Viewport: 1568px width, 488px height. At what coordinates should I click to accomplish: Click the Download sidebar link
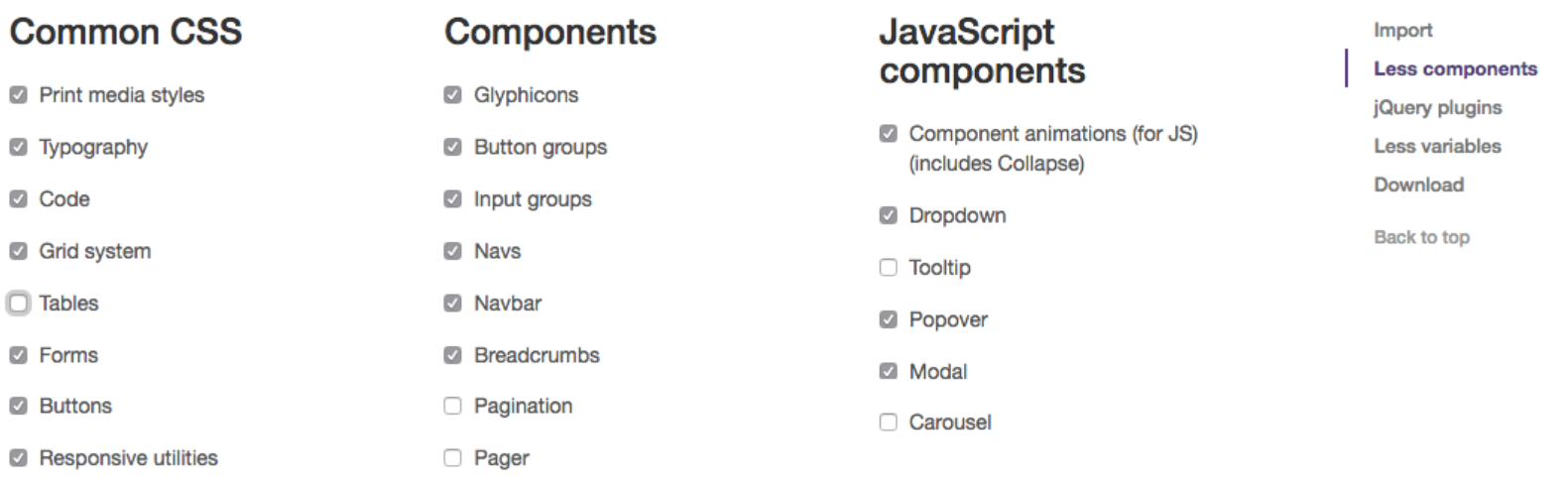click(x=1418, y=185)
